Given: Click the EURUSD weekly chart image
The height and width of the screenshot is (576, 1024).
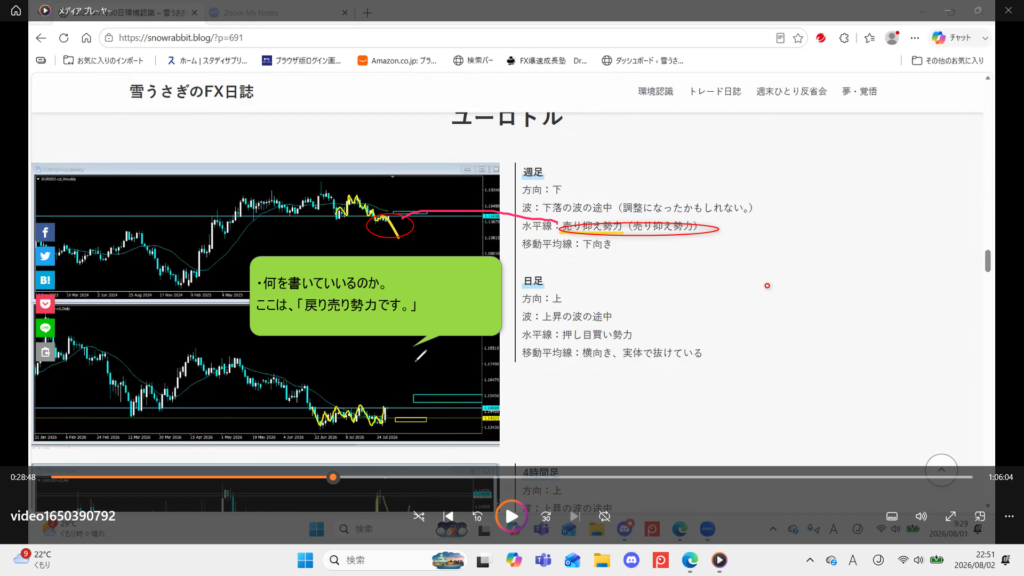Looking at the screenshot, I should tap(266, 232).
